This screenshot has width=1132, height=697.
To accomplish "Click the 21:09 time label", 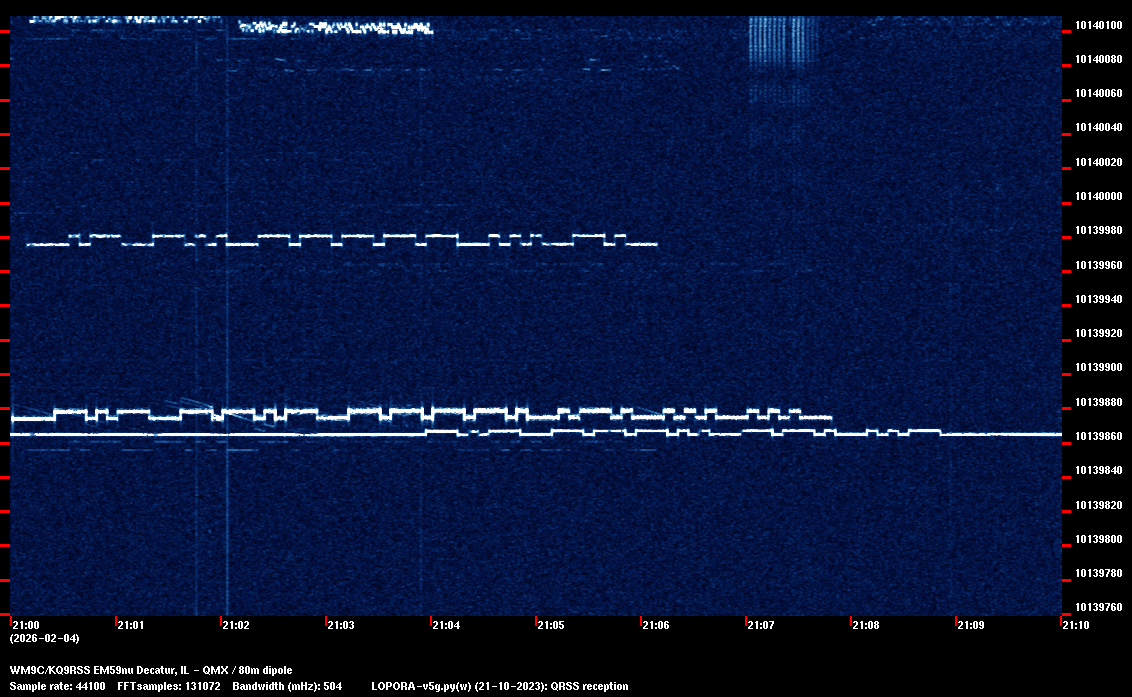I will click(971, 625).
